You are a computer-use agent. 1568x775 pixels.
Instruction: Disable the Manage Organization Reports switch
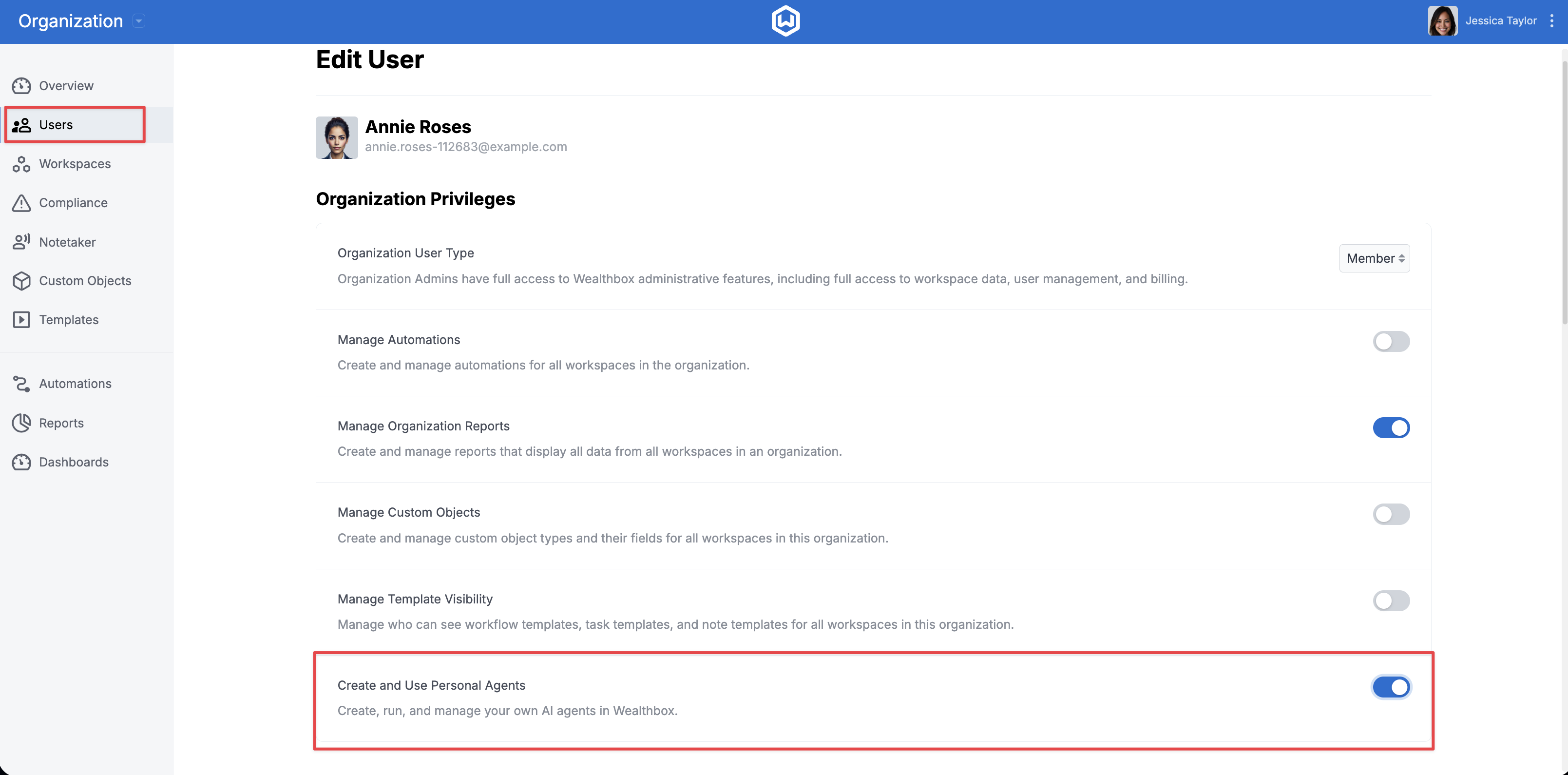pos(1391,428)
